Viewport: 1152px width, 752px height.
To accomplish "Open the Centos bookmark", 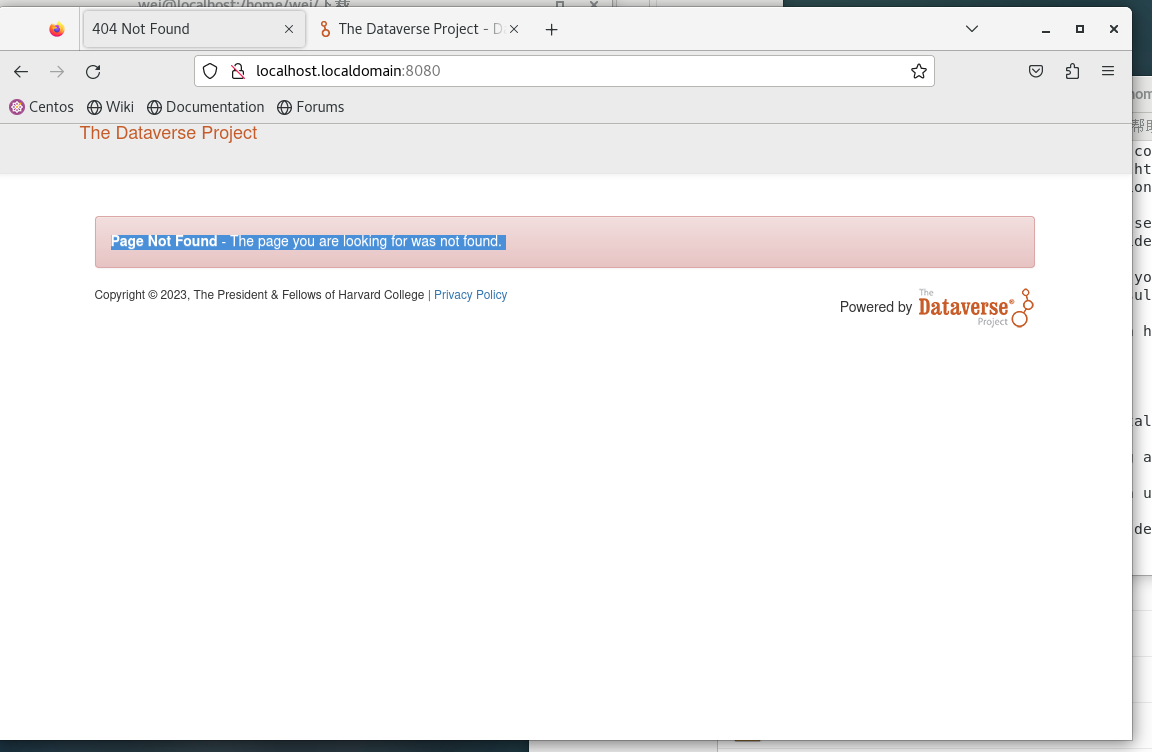I will click(x=42, y=107).
